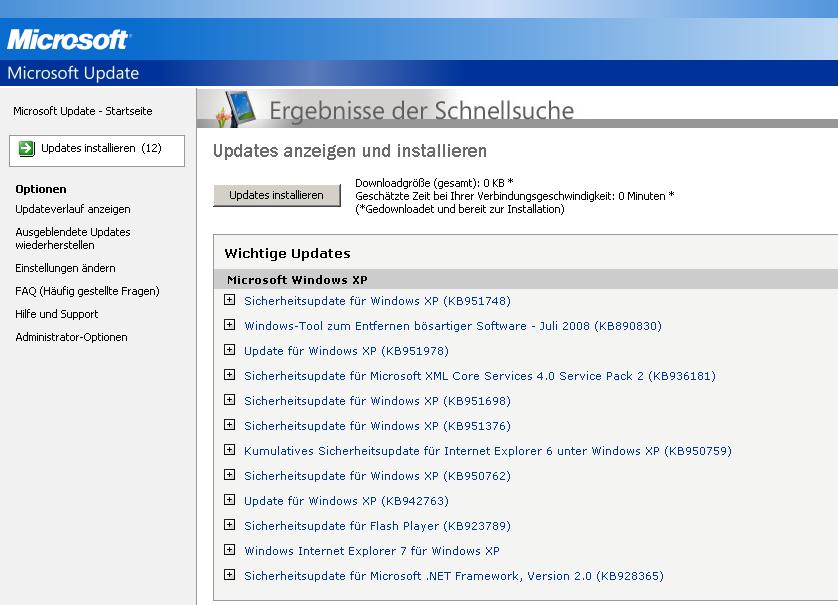Image resolution: width=838 pixels, height=605 pixels.
Task: Expand the Windows Internet Explorer 7 entry
Action: [229, 550]
